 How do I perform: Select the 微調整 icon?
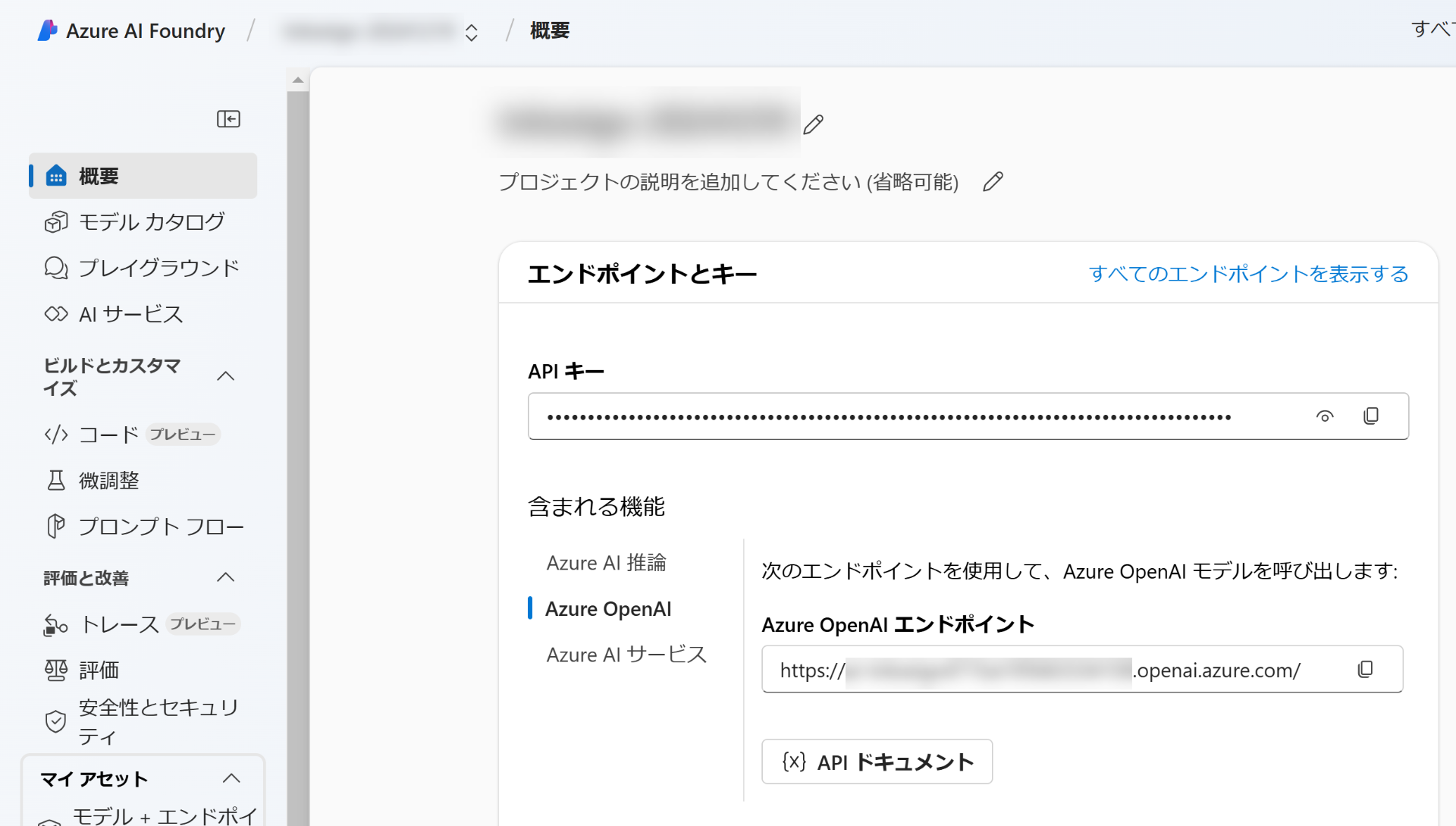tap(56, 480)
